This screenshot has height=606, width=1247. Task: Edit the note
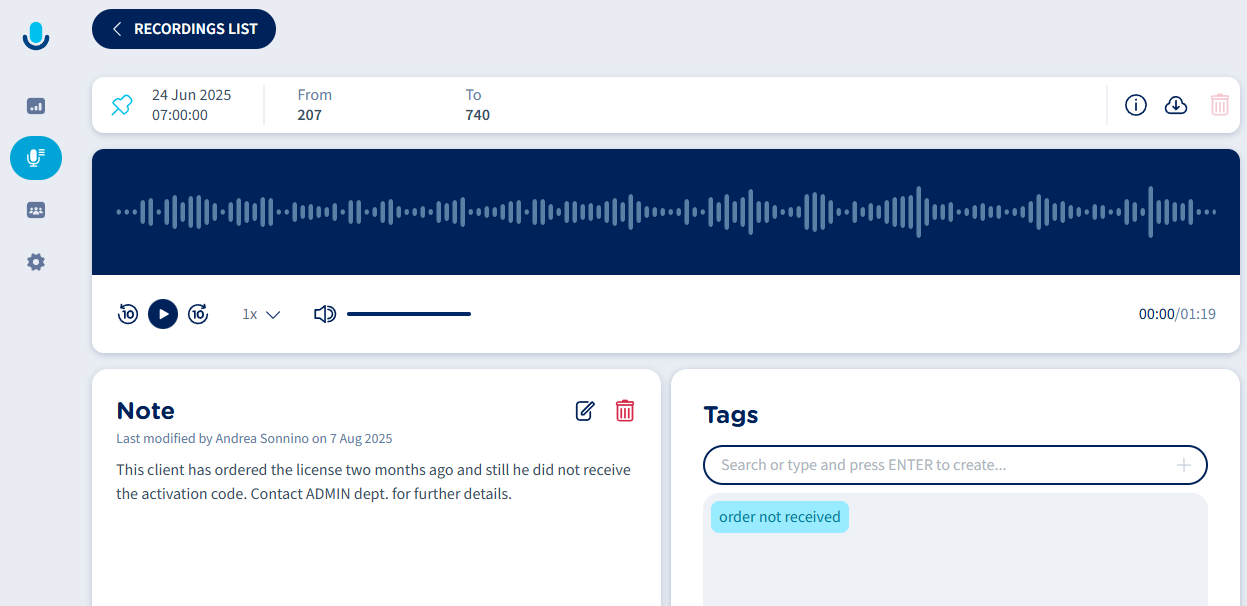click(585, 410)
